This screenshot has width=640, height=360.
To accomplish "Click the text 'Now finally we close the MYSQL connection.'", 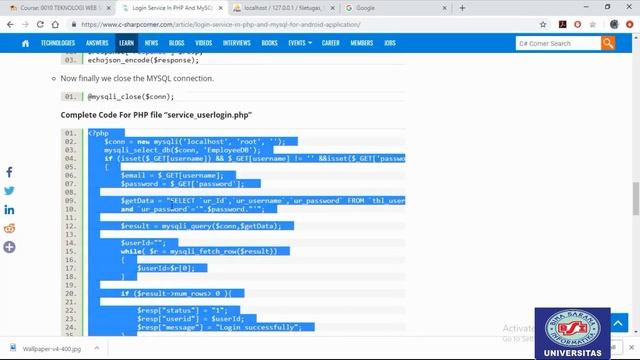I will click(x=137, y=78).
